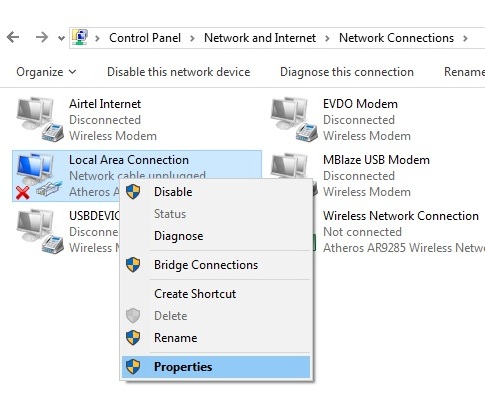Click the Forward navigation arrow
485x415 pixels.
tap(42, 37)
